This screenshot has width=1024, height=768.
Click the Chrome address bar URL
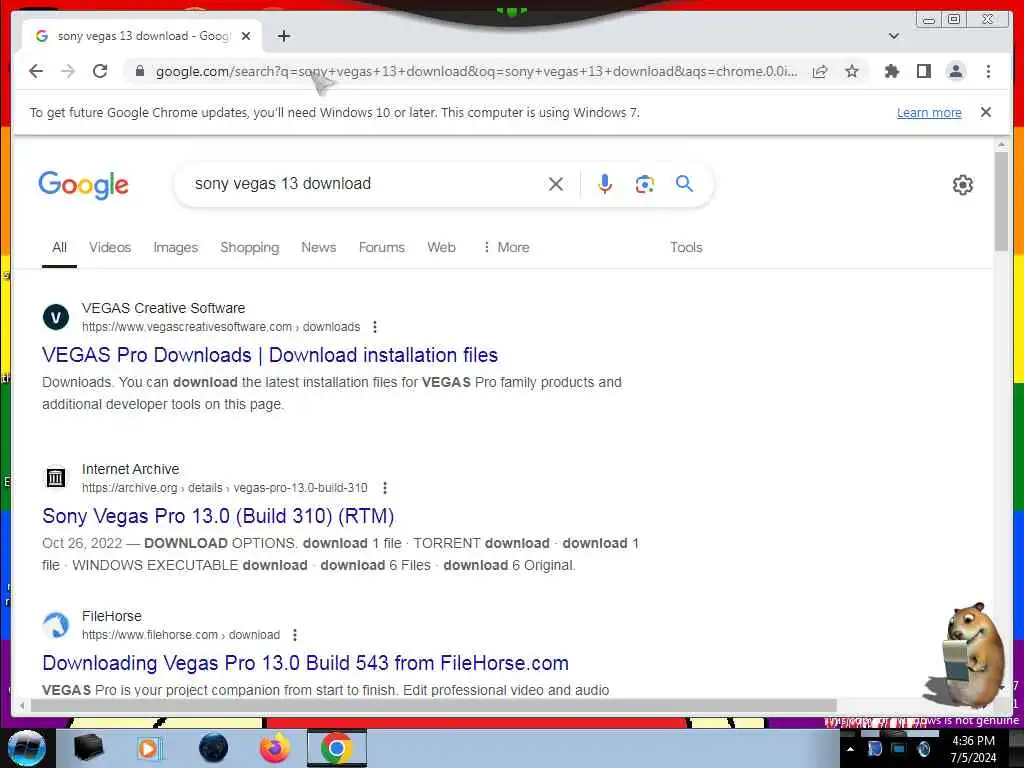[475, 71]
